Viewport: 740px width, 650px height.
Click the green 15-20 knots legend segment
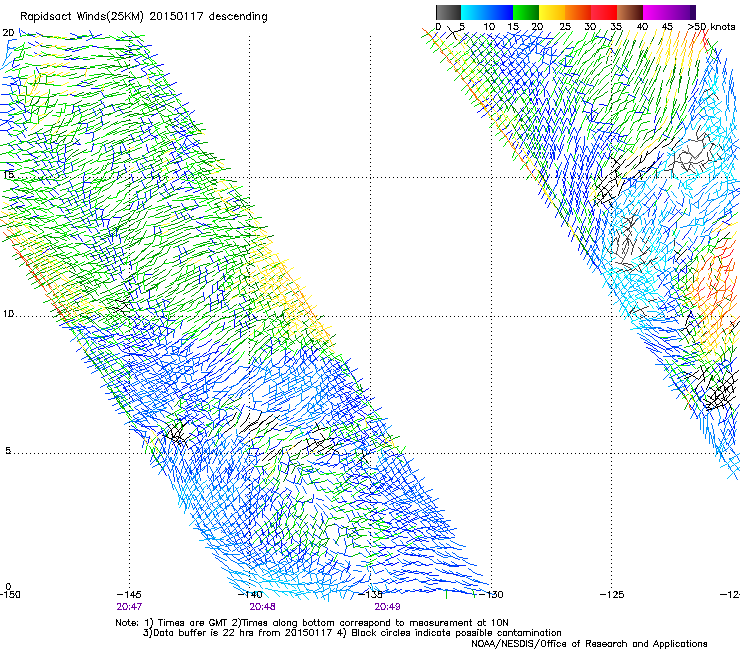(x=526, y=12)
